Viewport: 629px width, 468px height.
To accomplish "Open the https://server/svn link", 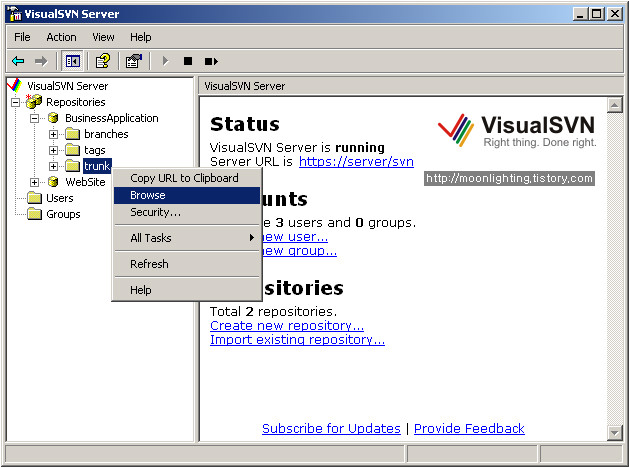I will pos(356,162).
